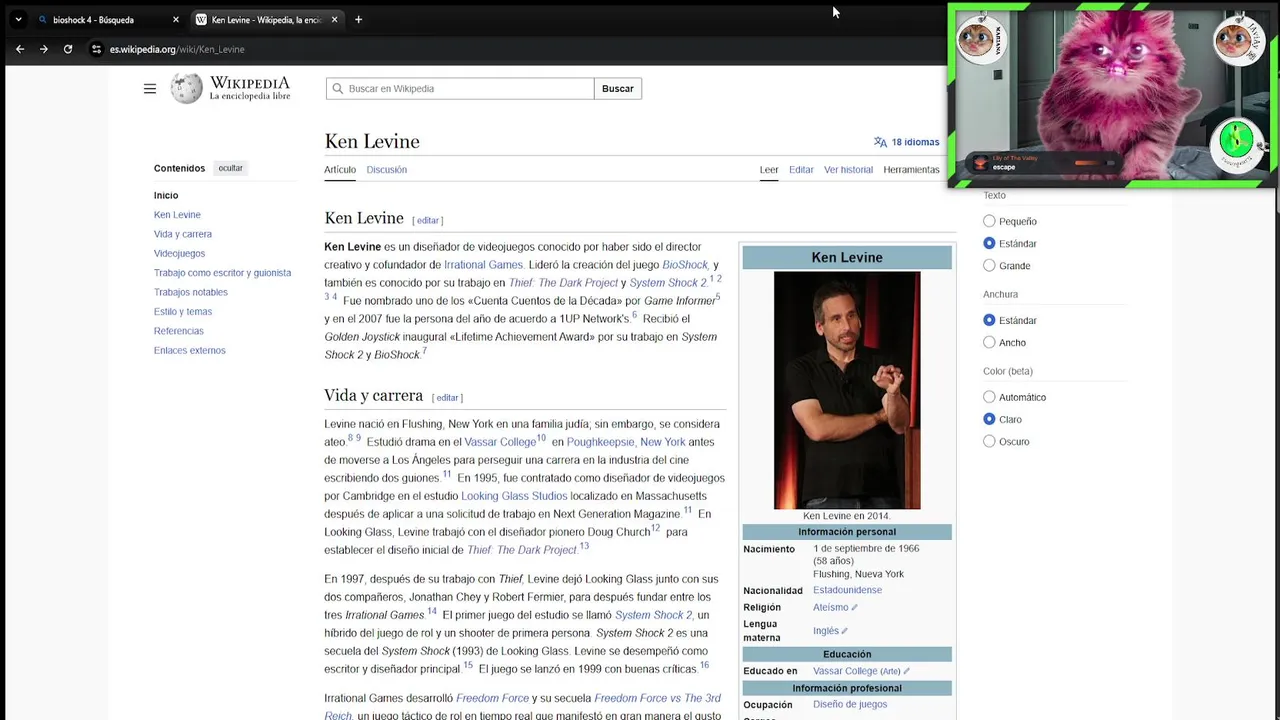Click editar next to Vida y carrera

tap(447, 398)
